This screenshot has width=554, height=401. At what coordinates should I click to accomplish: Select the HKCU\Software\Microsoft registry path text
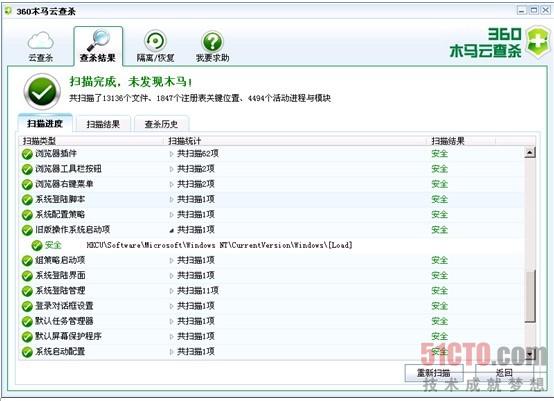tap(219, 245)
